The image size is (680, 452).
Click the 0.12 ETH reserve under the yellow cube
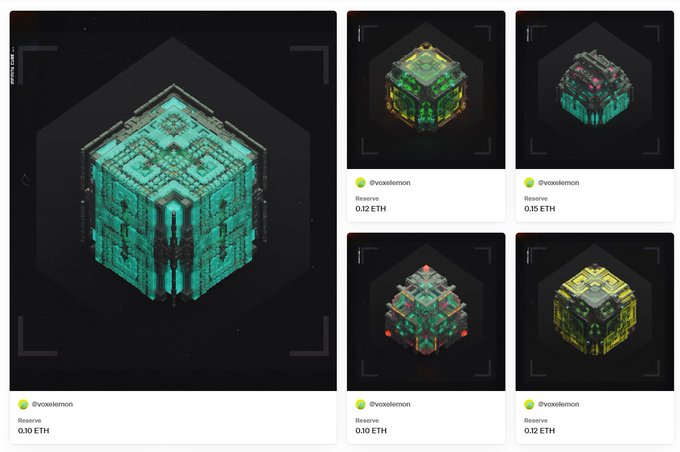[x=539, y=431]
